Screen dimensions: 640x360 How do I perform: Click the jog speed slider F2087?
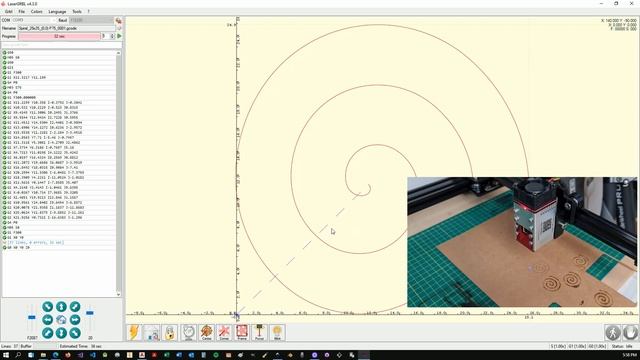(x=32, y=318)
